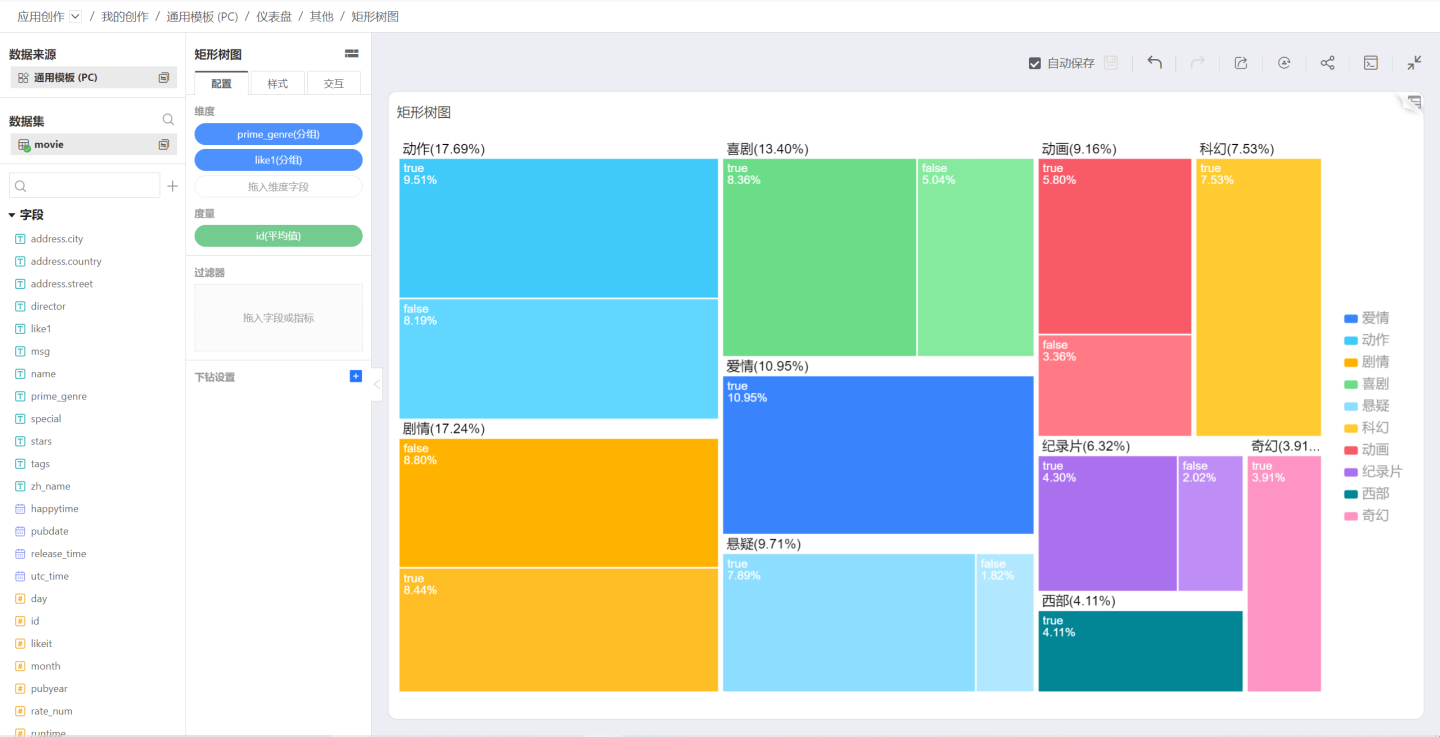The width and height of the screenshot is (1440, 737).
Task: Toggle 西部 legend item visibility
Action: click(1366, 494)
